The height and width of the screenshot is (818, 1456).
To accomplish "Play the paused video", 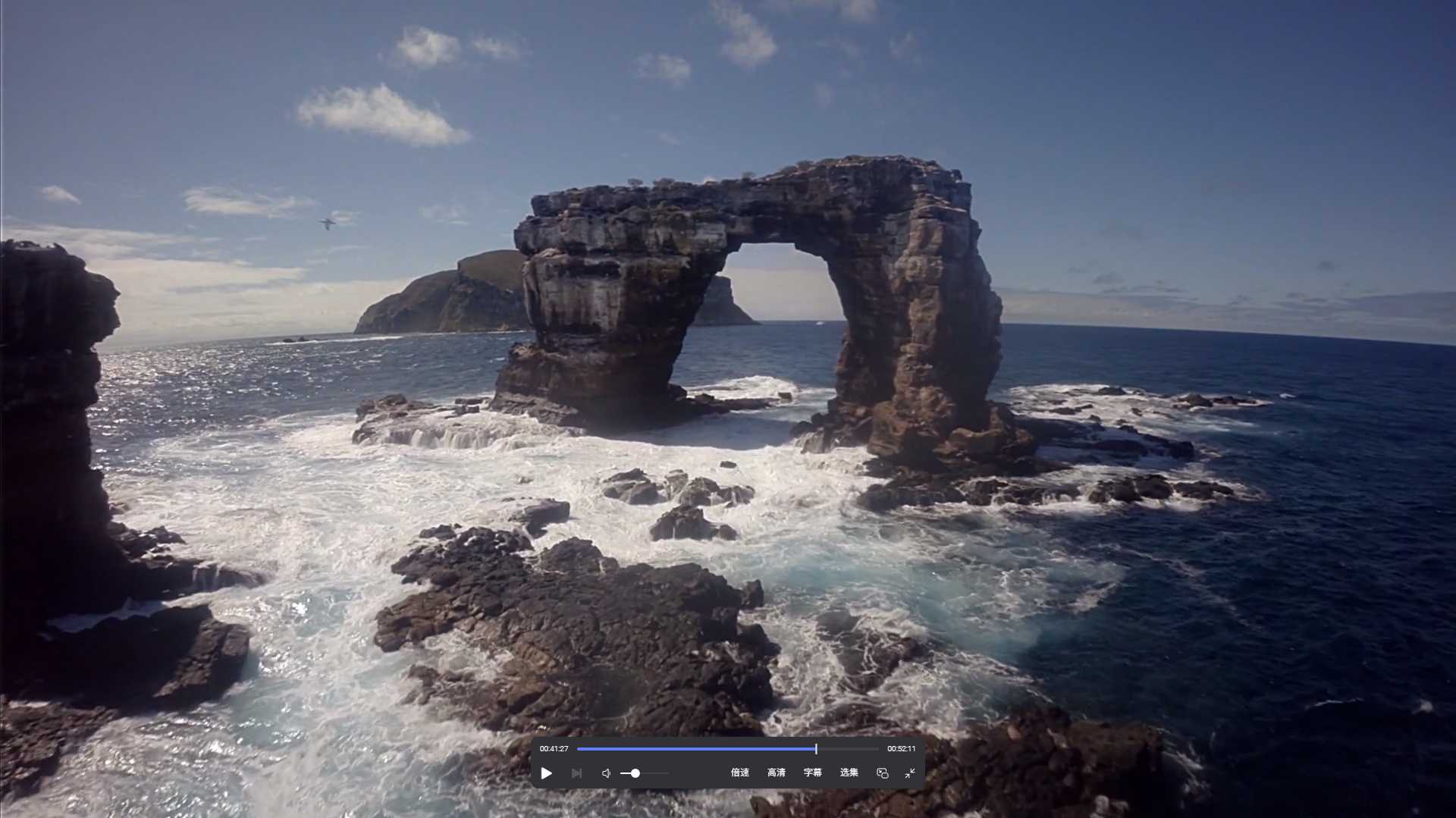I will tap(546, 773).
